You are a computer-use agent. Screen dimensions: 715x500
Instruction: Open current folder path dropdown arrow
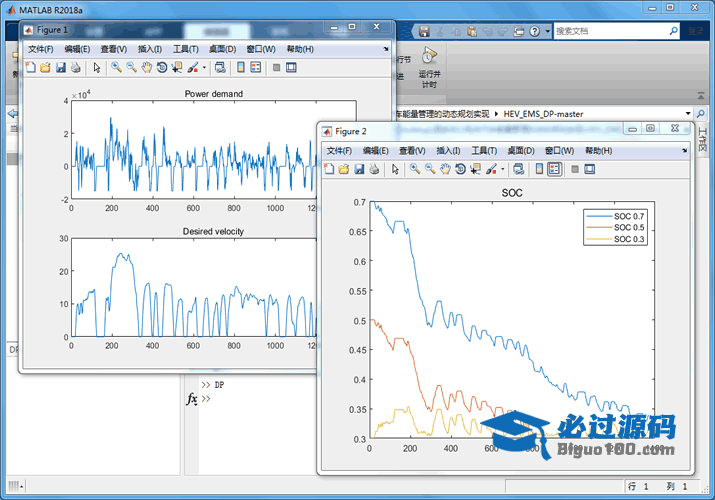pyautogui.click(x=688, y=113)
